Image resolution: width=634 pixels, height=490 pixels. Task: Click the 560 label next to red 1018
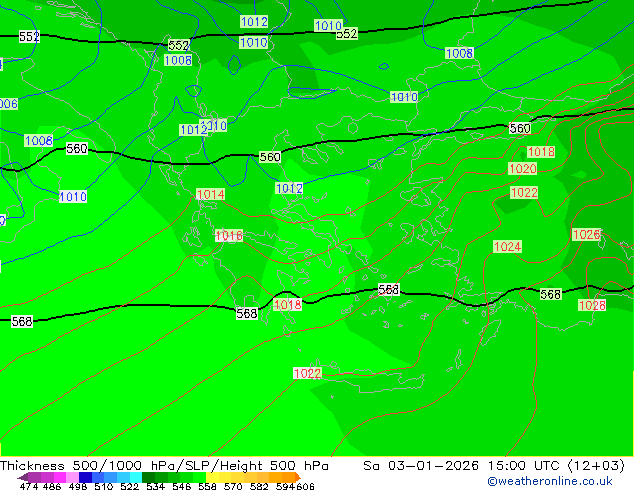click(520, 129)
